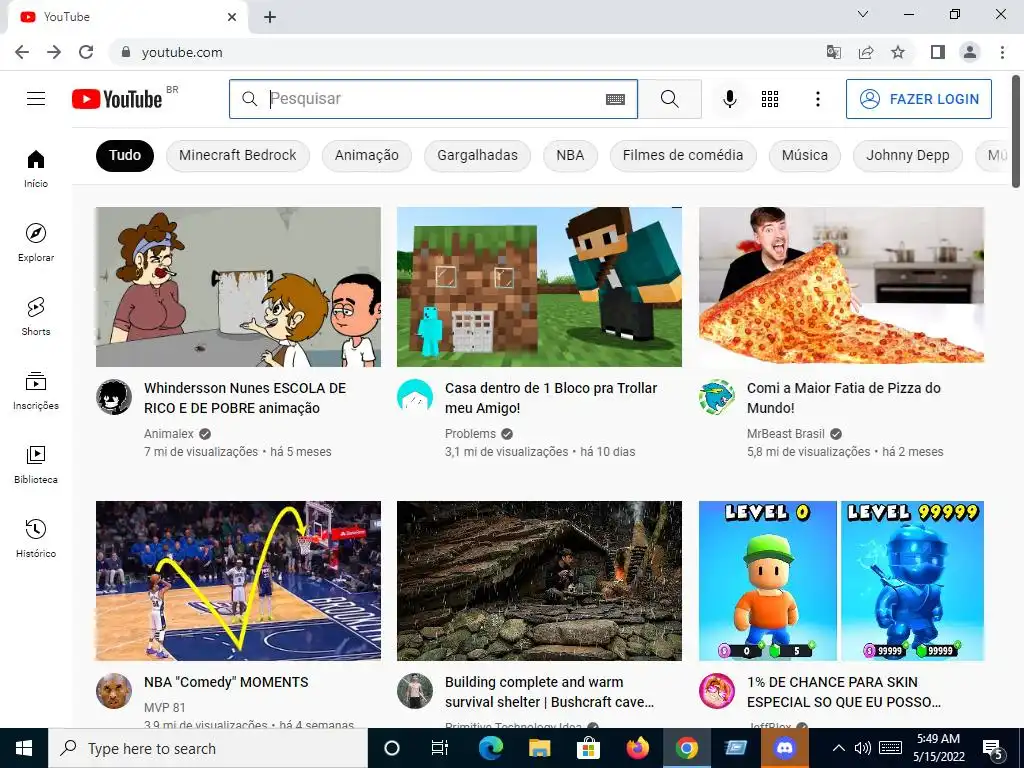
Task: Open the Windows Start menu
Action: (x=24, y=748)
